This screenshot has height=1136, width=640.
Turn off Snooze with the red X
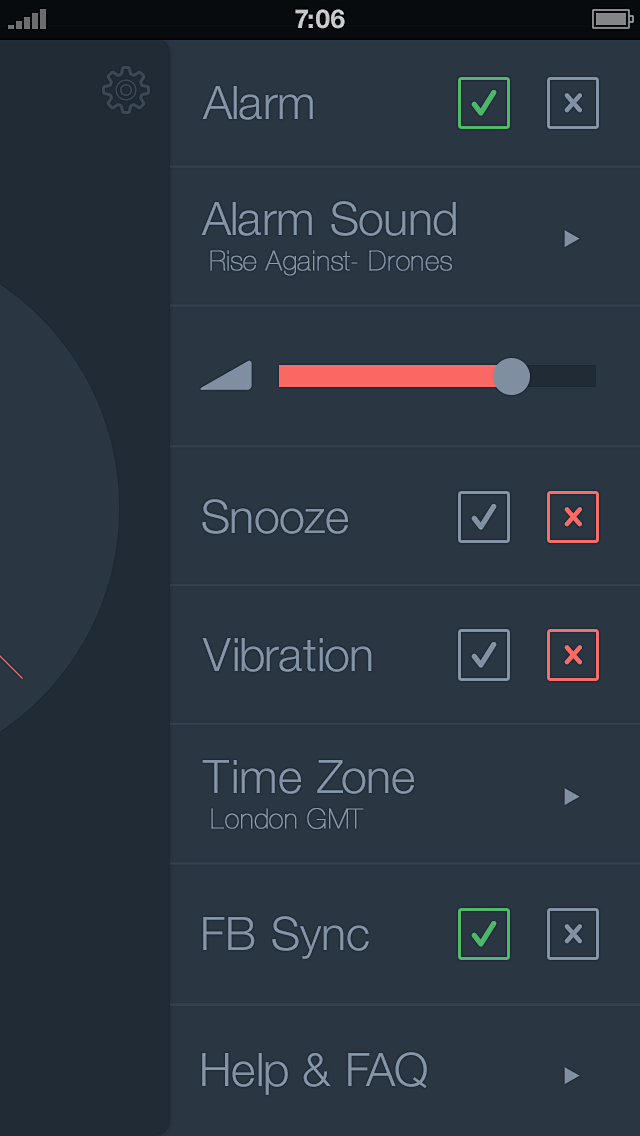(x=573, y=517)
